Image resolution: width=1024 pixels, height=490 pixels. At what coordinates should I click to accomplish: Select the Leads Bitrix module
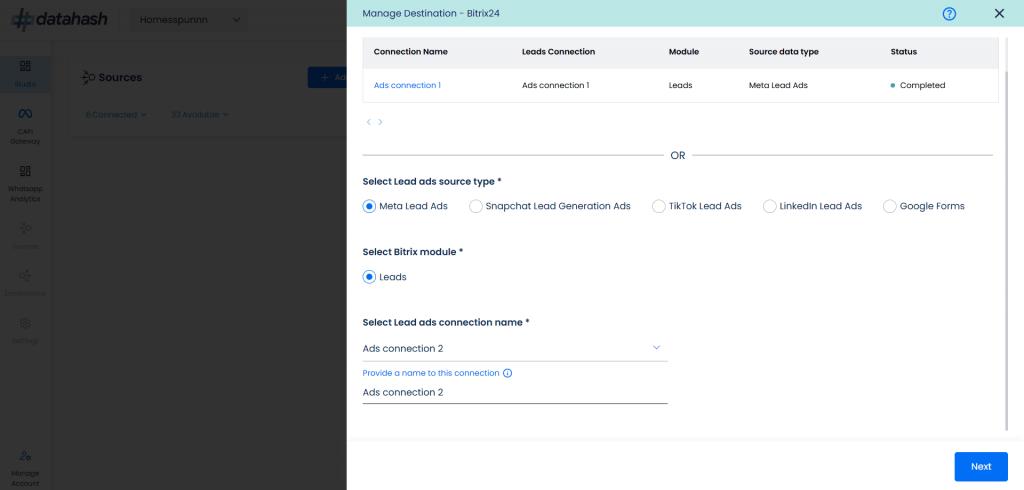[369, 277]
